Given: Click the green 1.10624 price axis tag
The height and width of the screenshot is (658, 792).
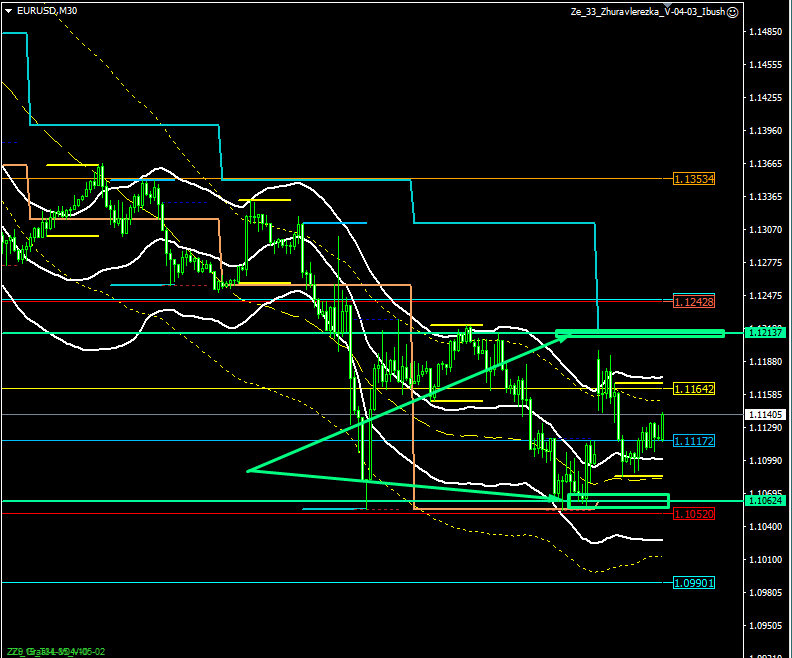Looking at the screenshot, I should coord(765,500).
